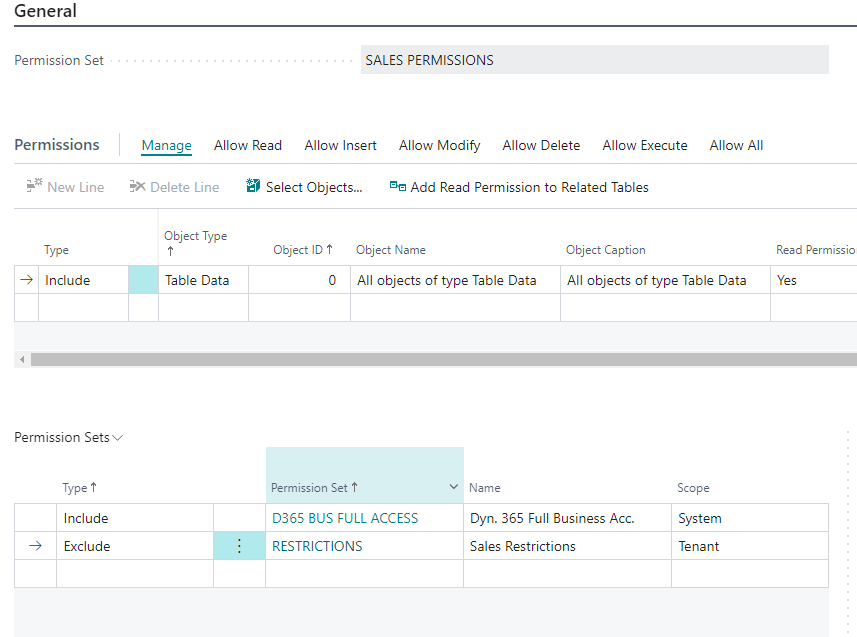Expand the Permission Sets section chevron
857x637 pixels.
[118, 438]
